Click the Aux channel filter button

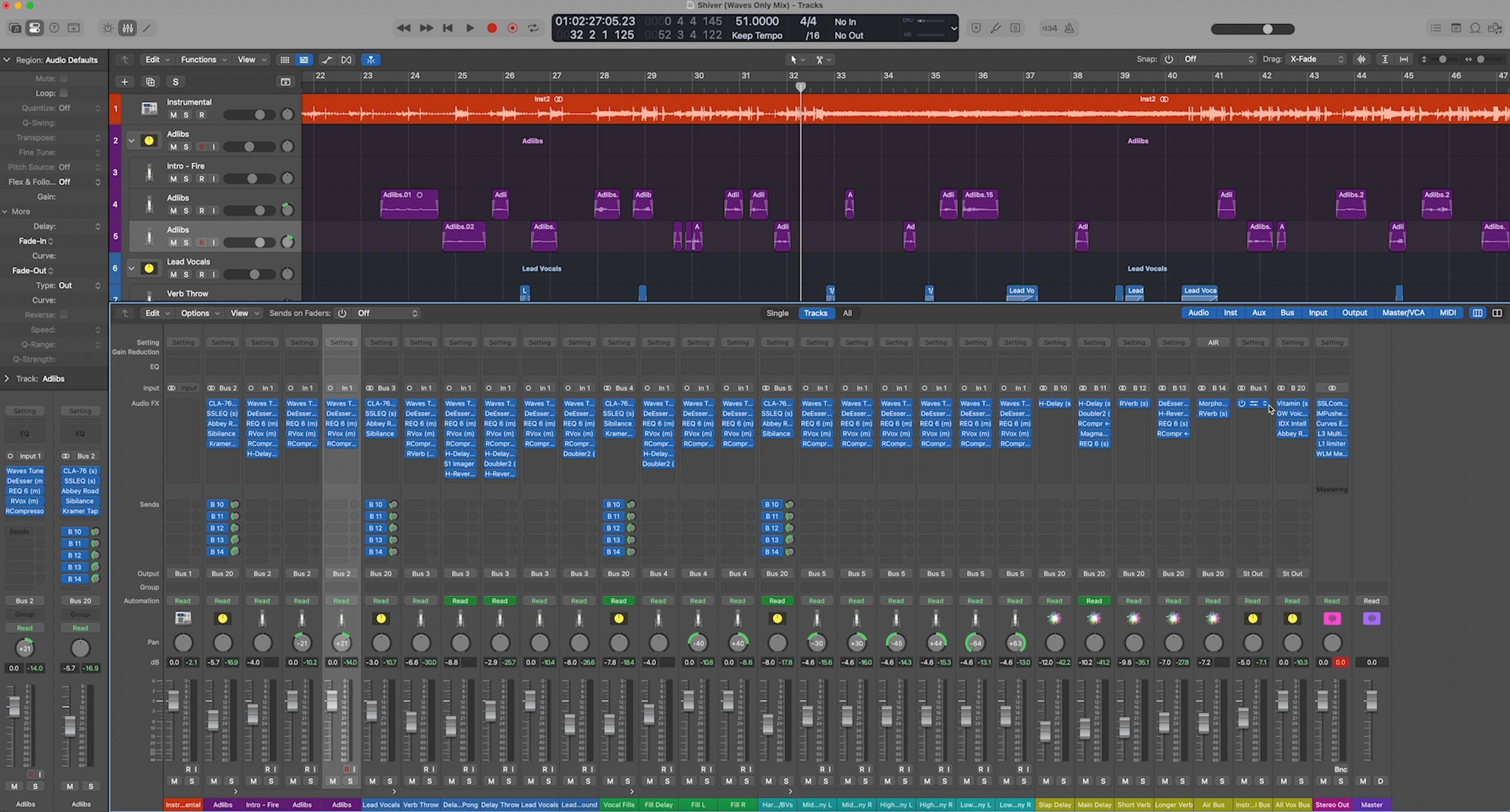point(1259,313)
